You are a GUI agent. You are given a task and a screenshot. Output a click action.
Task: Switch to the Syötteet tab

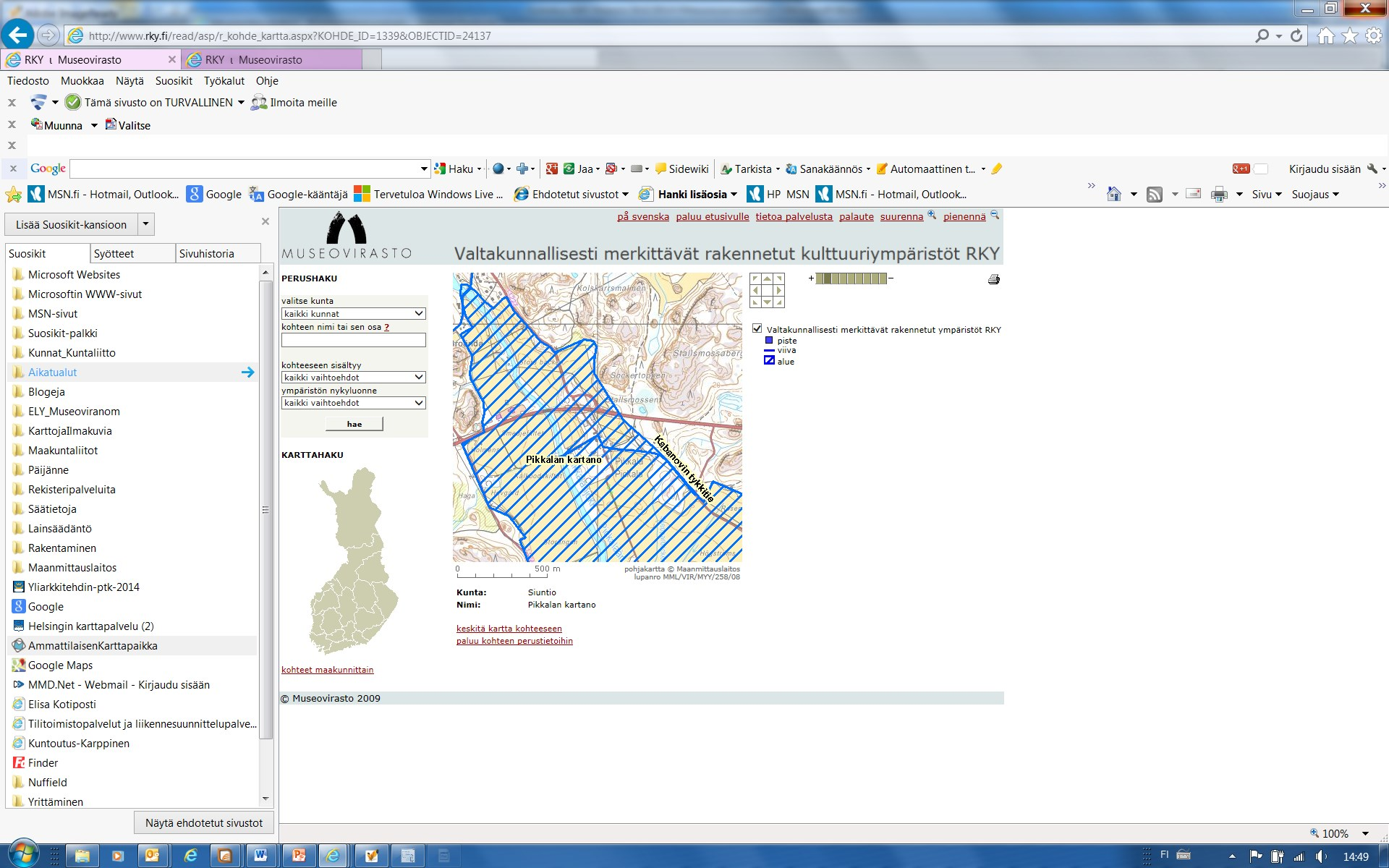point(132,253)
